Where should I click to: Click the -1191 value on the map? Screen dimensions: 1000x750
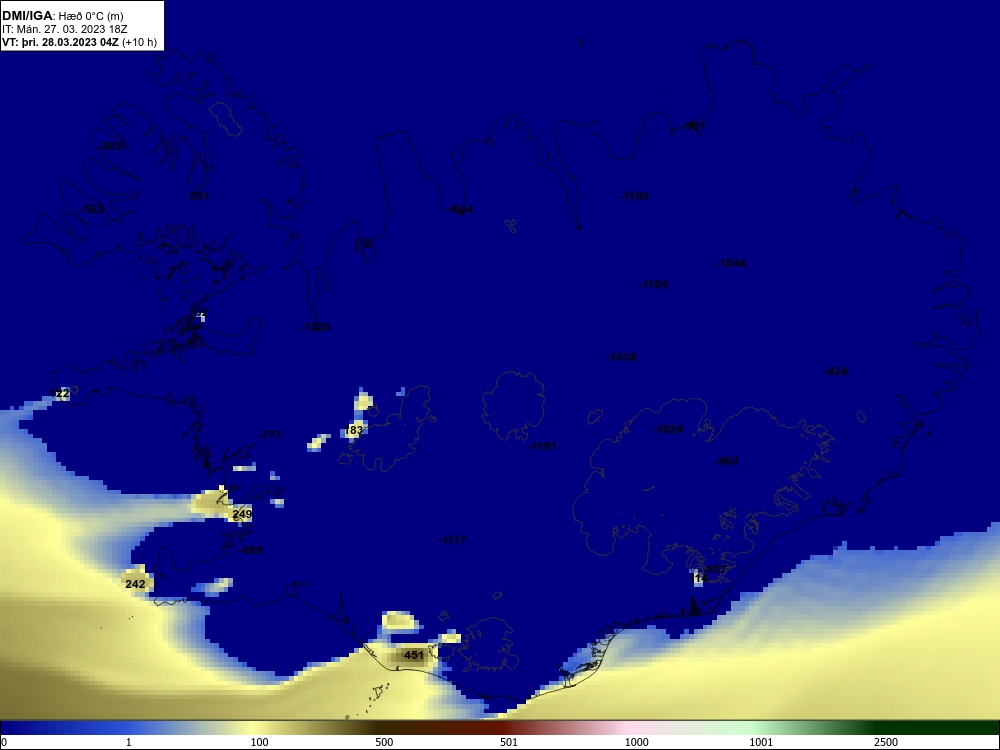pos(542,446)
